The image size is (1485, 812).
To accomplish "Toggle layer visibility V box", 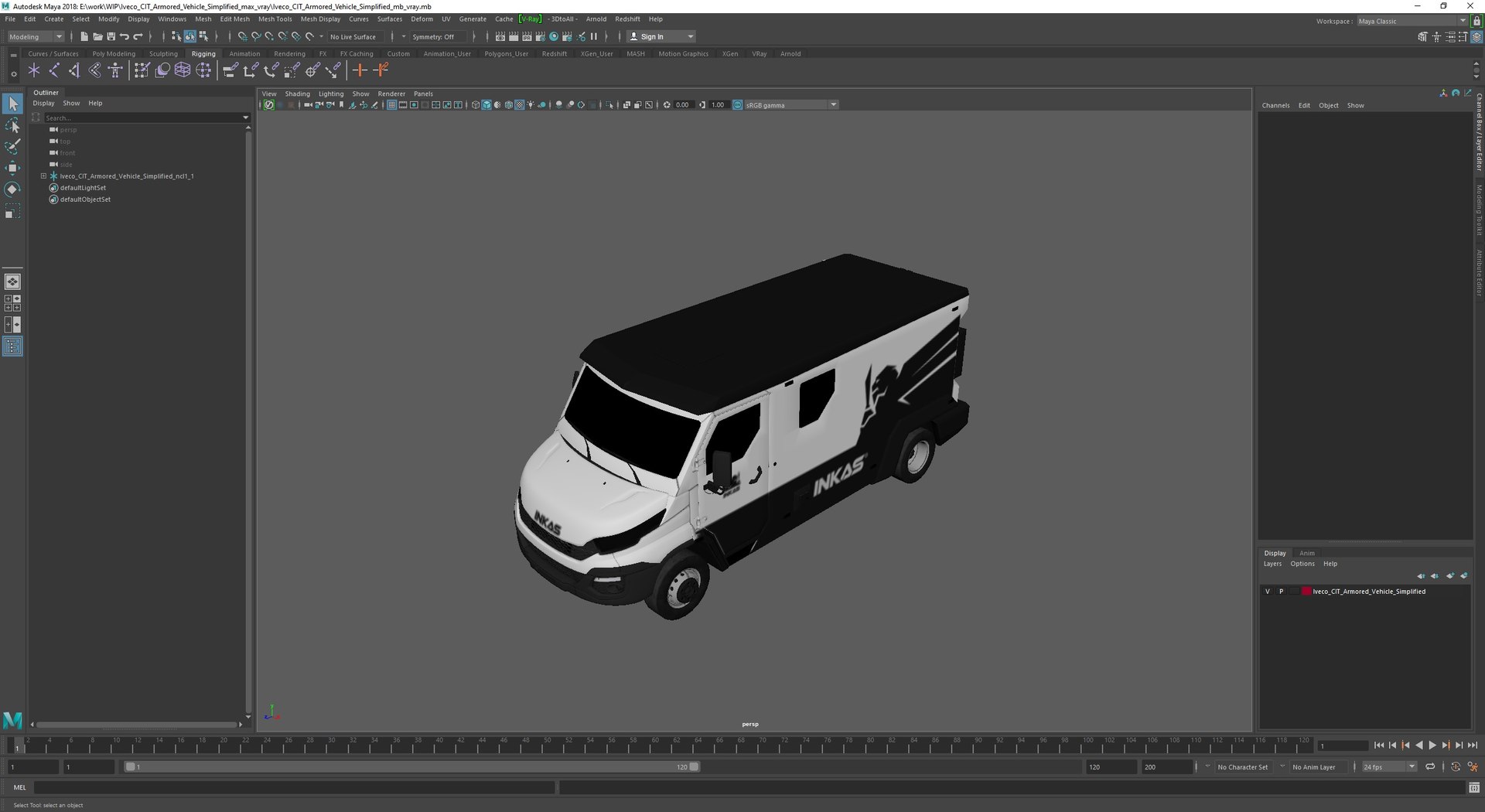I will pos(1267,592).
